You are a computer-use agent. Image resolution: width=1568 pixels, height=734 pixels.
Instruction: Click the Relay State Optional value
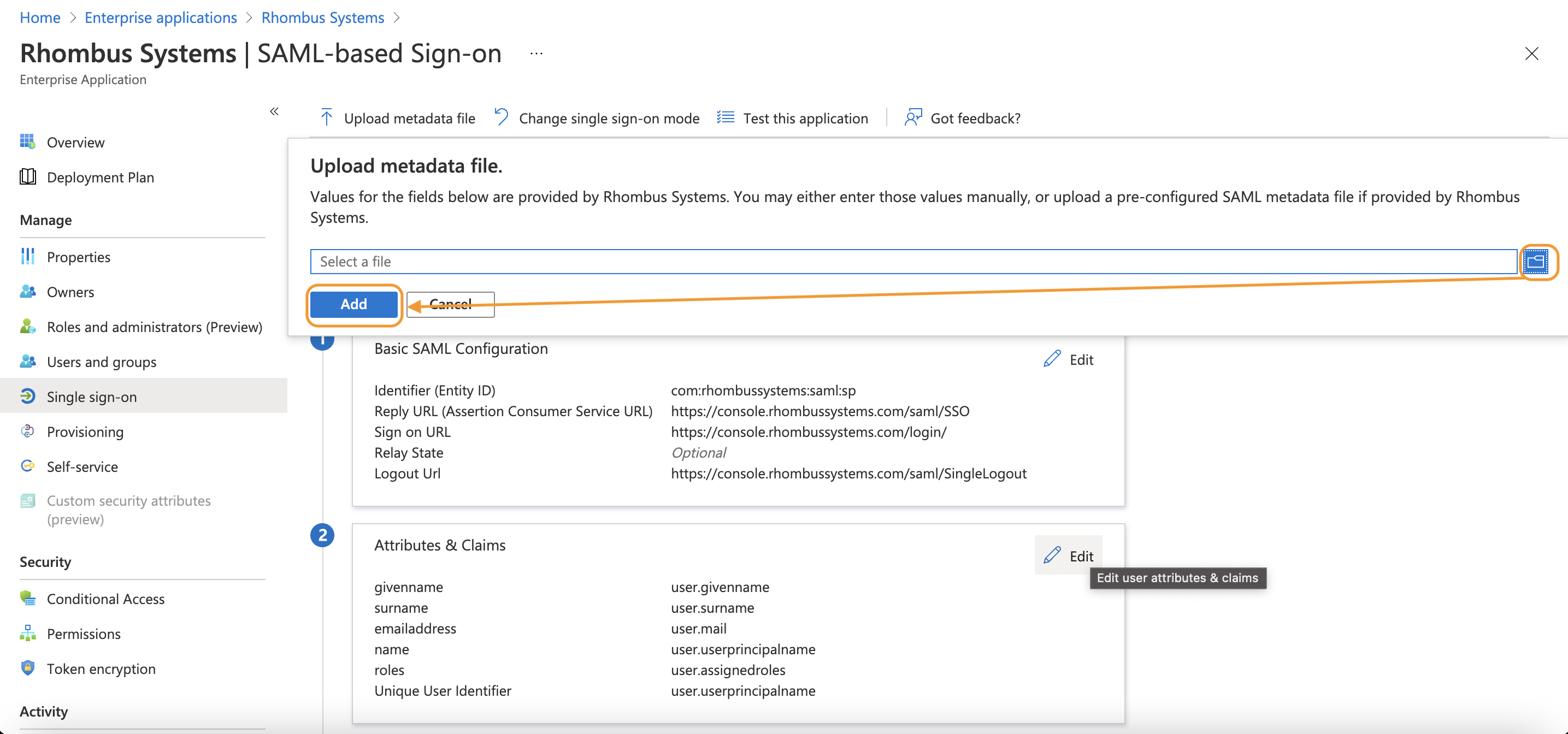[x=698, y=452]
